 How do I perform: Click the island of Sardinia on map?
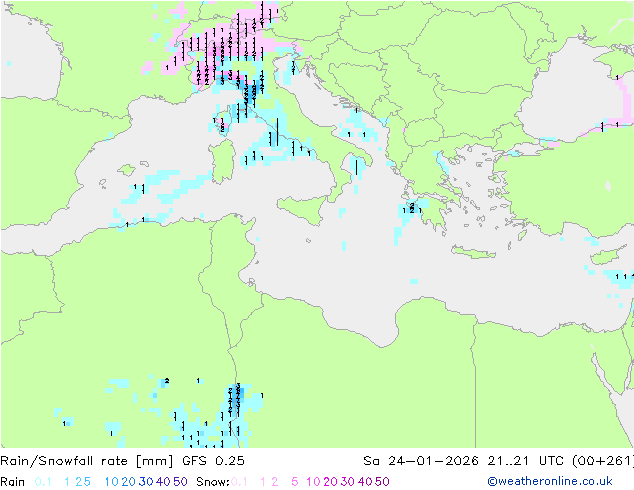click(x=222, y=161)
